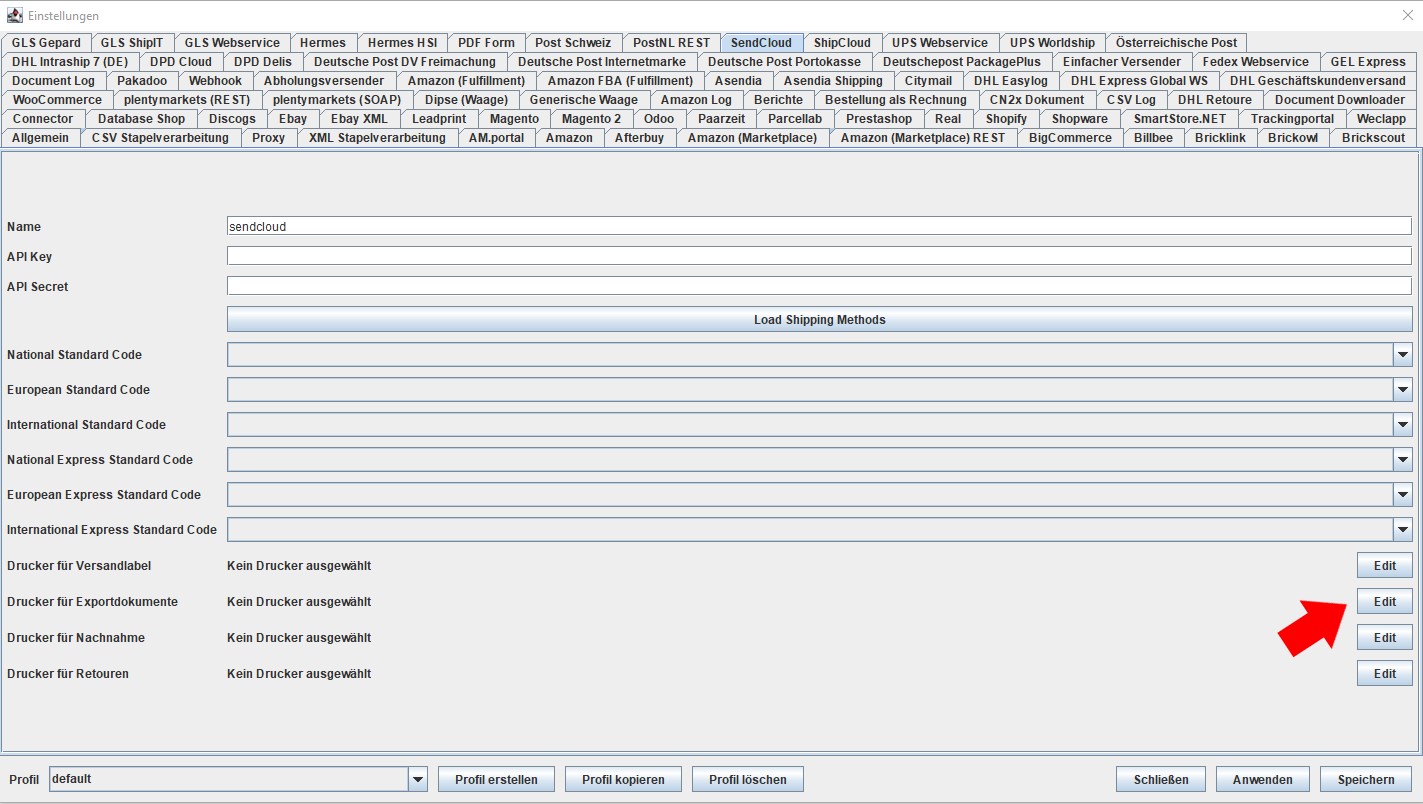Viewport: 1423px width, 804px height.
Task: Open National Express Standard Code dropdown
Action: coord(1403,460)
